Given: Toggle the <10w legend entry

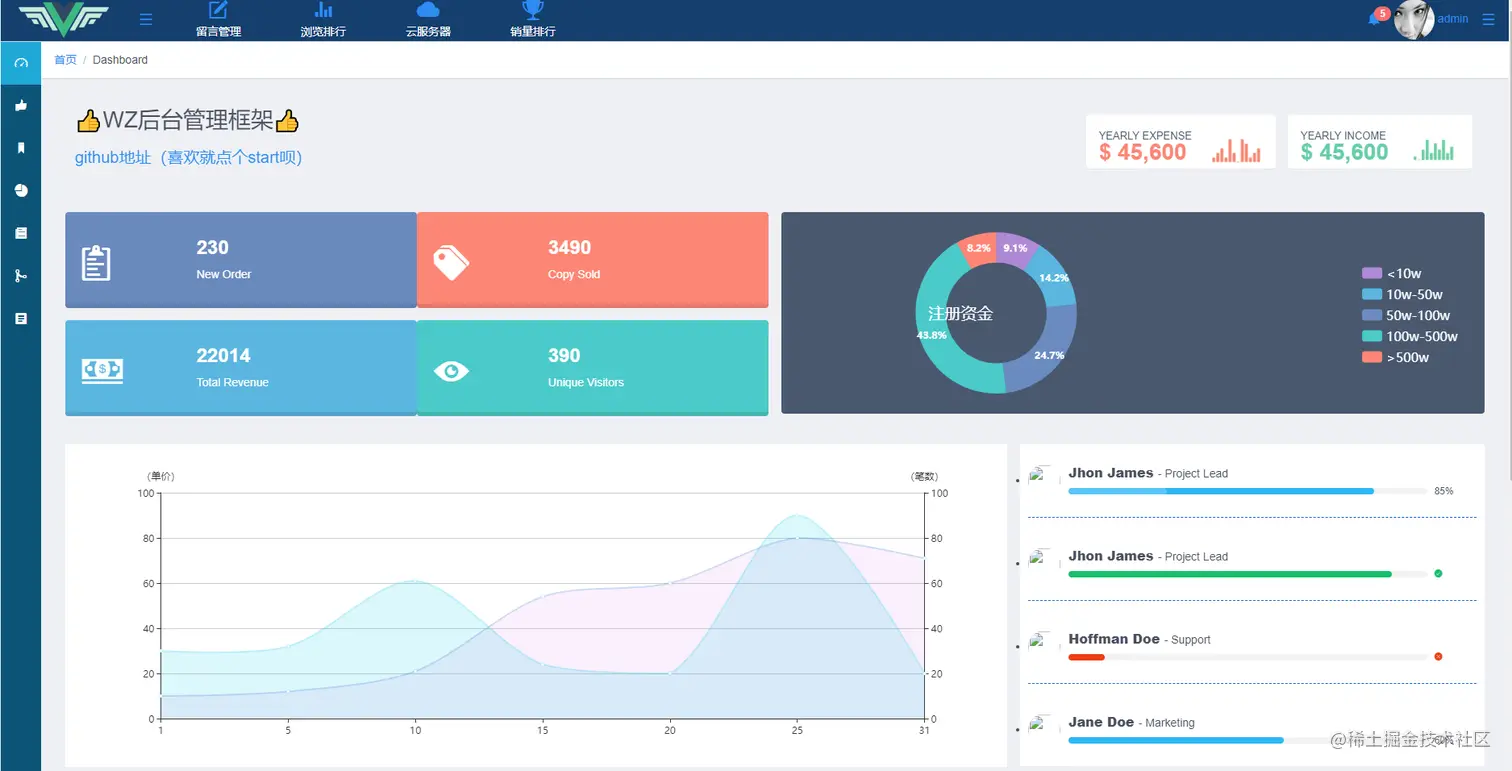Looking at the screenshot, I should coord(1391,273).
